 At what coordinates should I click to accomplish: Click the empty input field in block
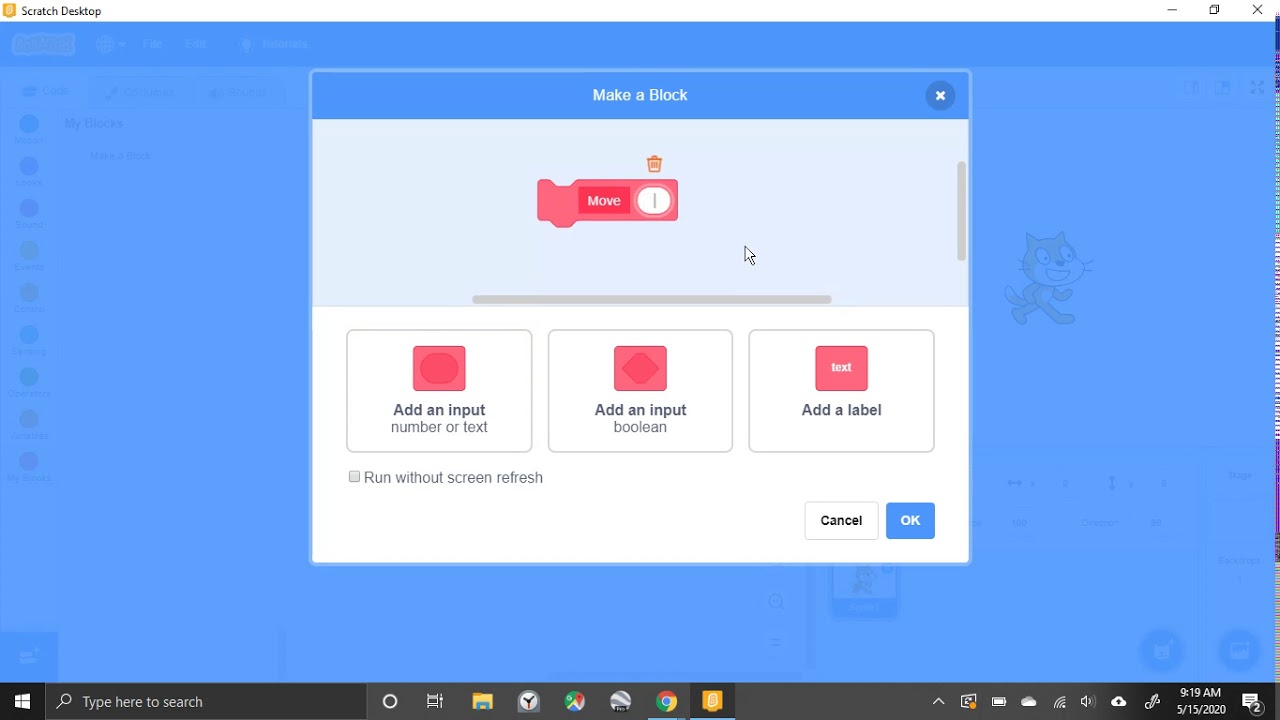[655, 201]
